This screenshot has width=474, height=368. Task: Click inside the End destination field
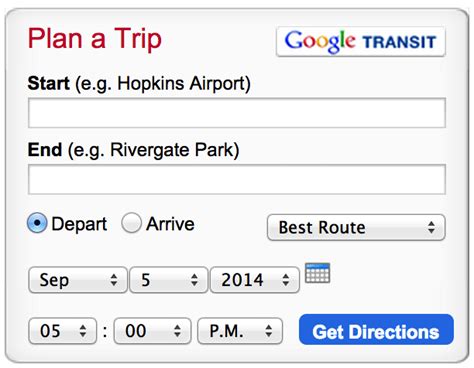(237, 179)
